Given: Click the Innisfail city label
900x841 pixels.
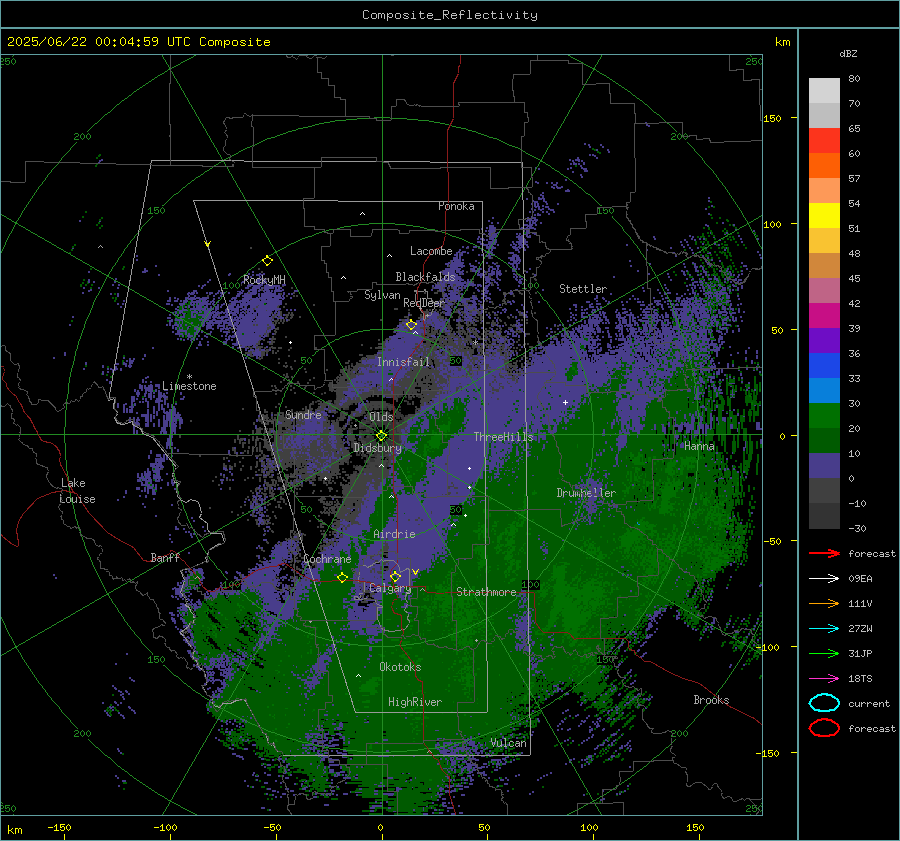Looking at the screenshot, I should click(x=403, y=362).
